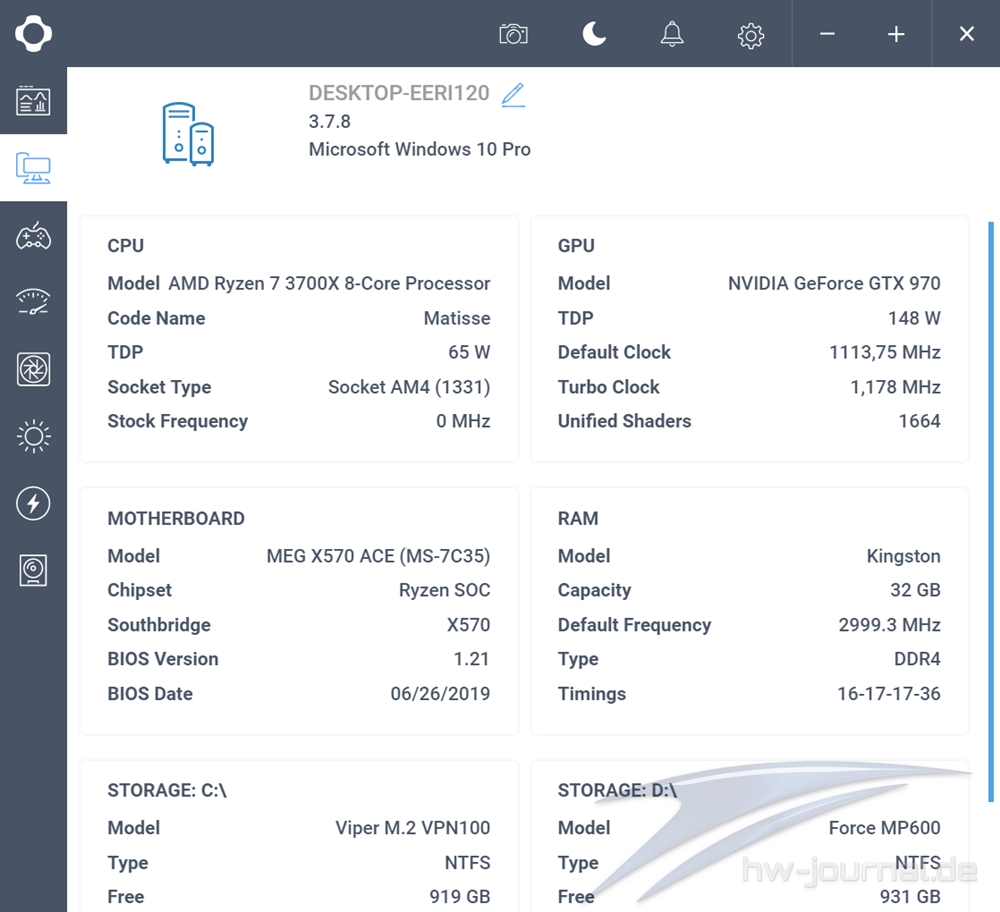Screen dimensions: 1000x912
Task: Click the Microsoft Windows 10 Pro text
Action: (420, 149)
